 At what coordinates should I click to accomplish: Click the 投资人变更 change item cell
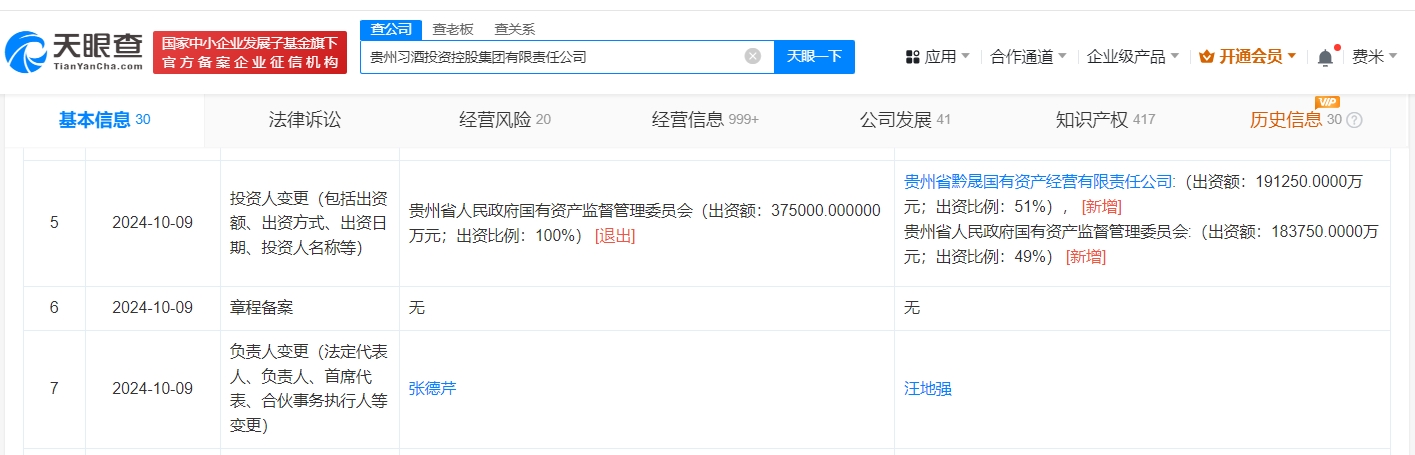(309, 223)
